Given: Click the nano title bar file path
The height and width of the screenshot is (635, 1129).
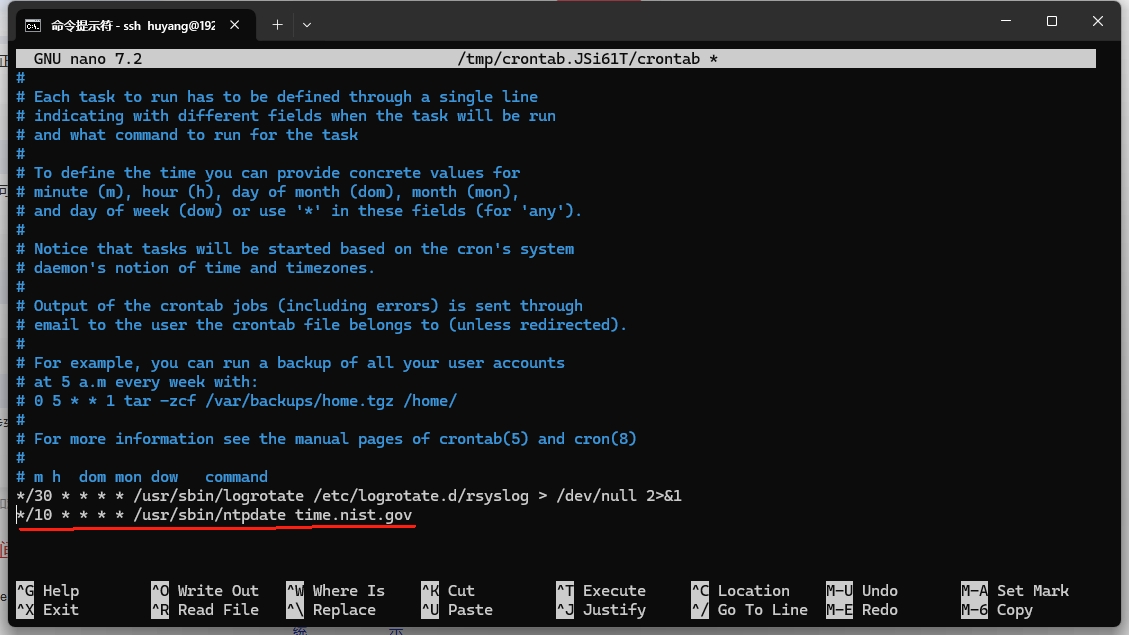Looking at the screenshot, I should tap(587, 59).
